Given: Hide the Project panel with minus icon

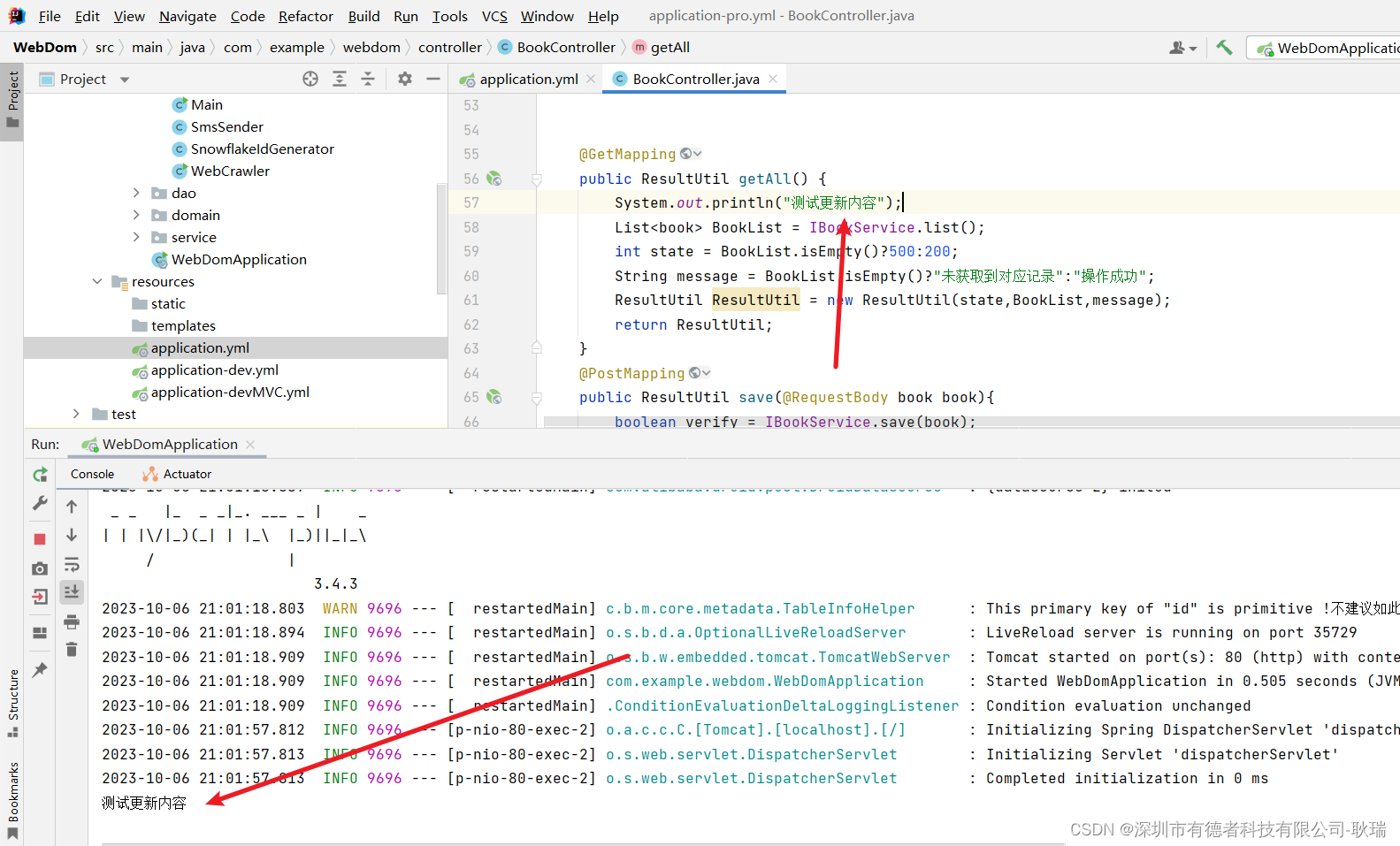Looking at the screenshot, I should (433, 79).
